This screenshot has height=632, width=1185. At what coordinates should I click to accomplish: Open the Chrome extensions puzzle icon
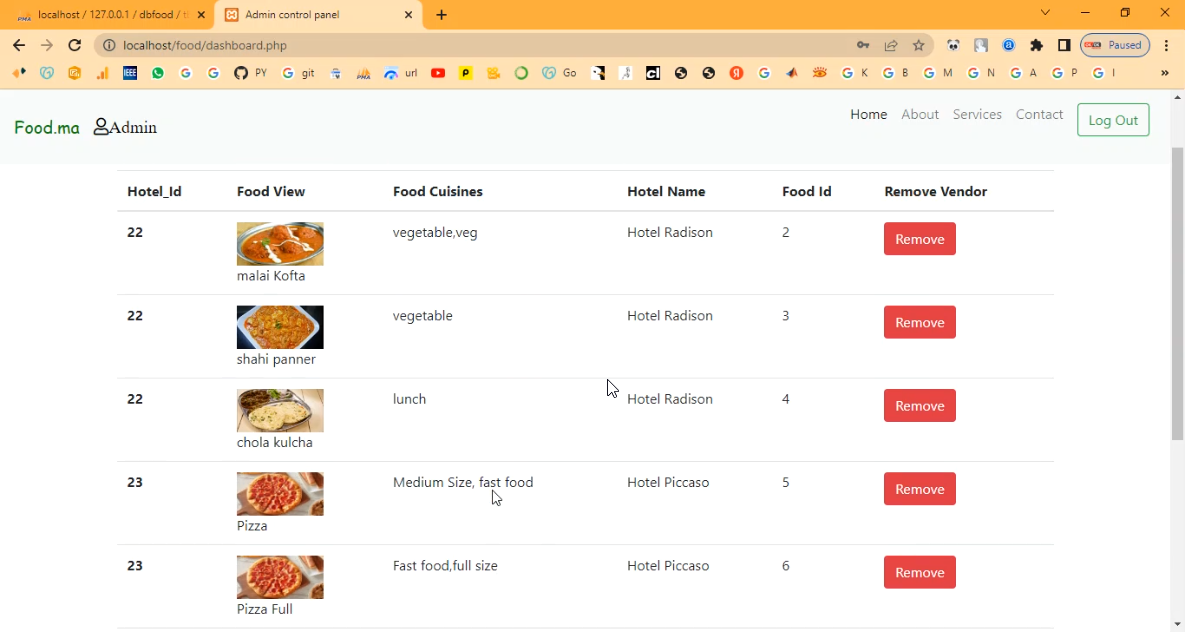tap(1036, 45)
